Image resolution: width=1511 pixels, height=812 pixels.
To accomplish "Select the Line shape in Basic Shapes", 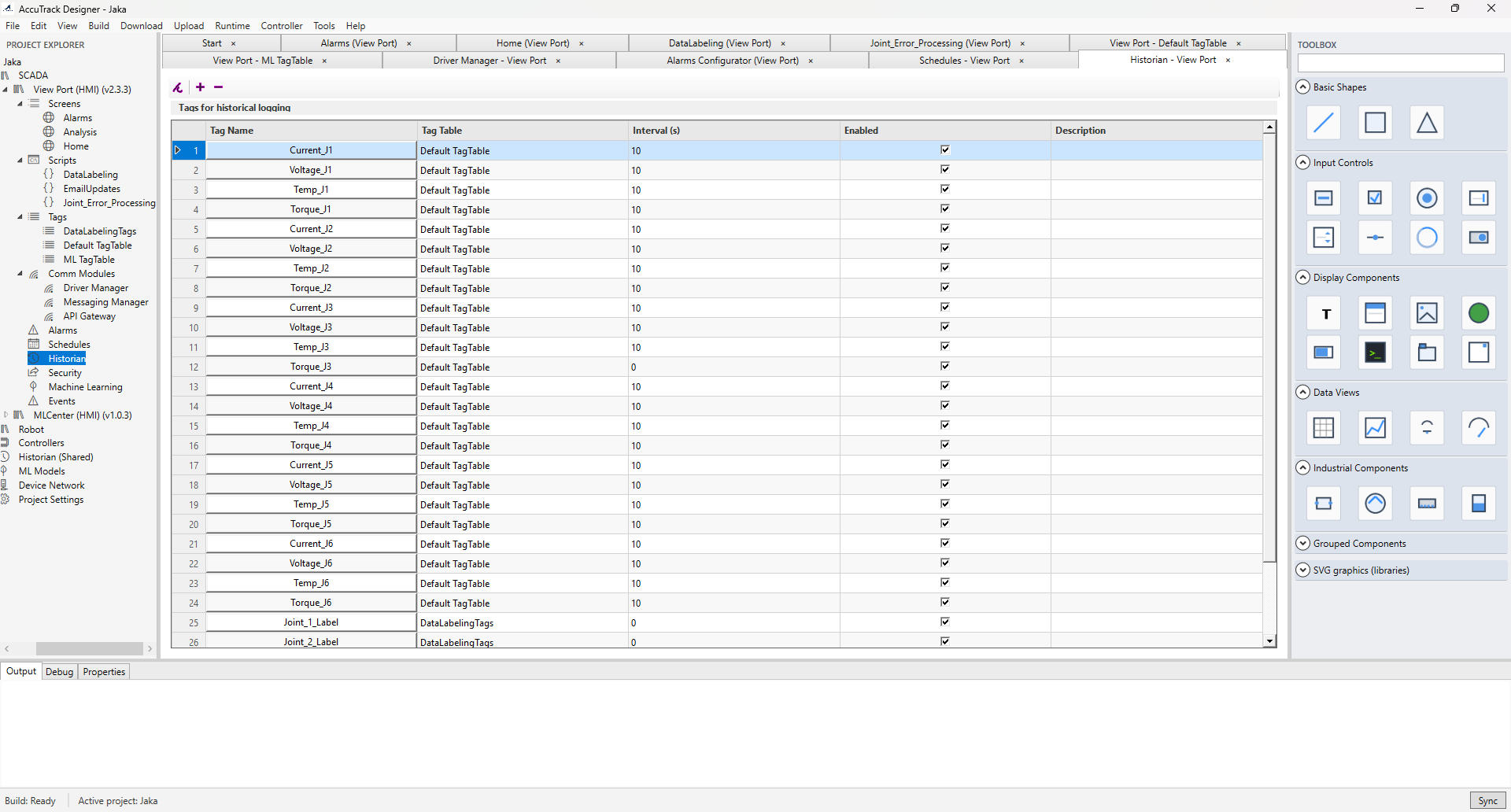I will (x=1324, y=123).
